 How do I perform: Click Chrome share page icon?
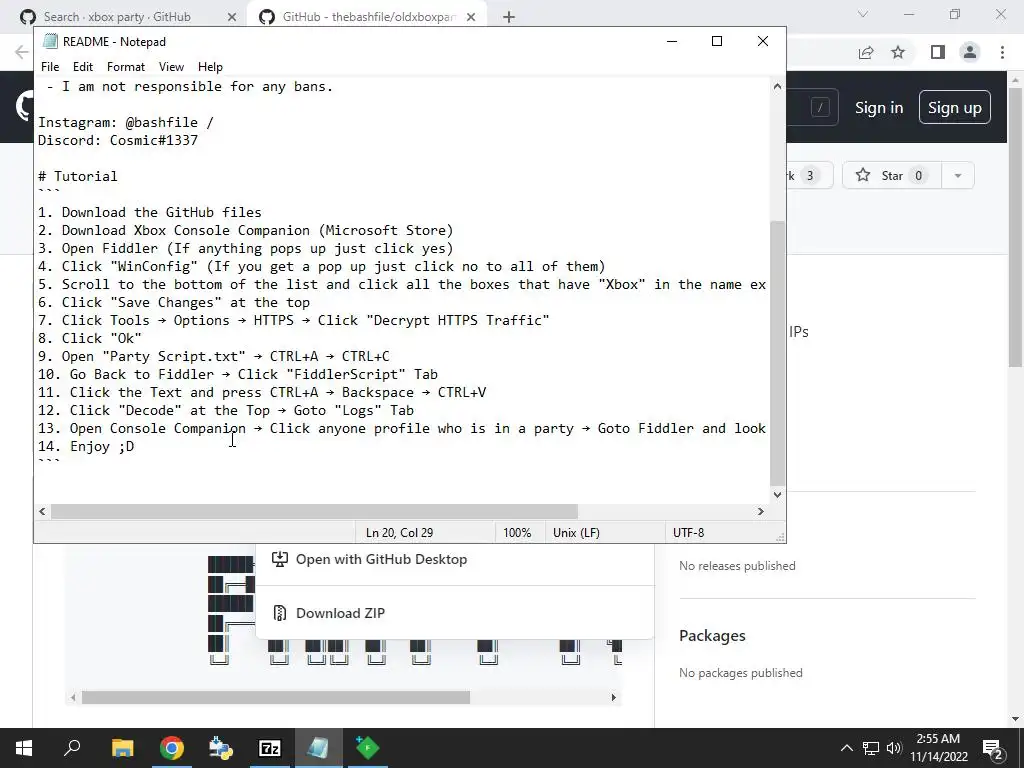866,52
